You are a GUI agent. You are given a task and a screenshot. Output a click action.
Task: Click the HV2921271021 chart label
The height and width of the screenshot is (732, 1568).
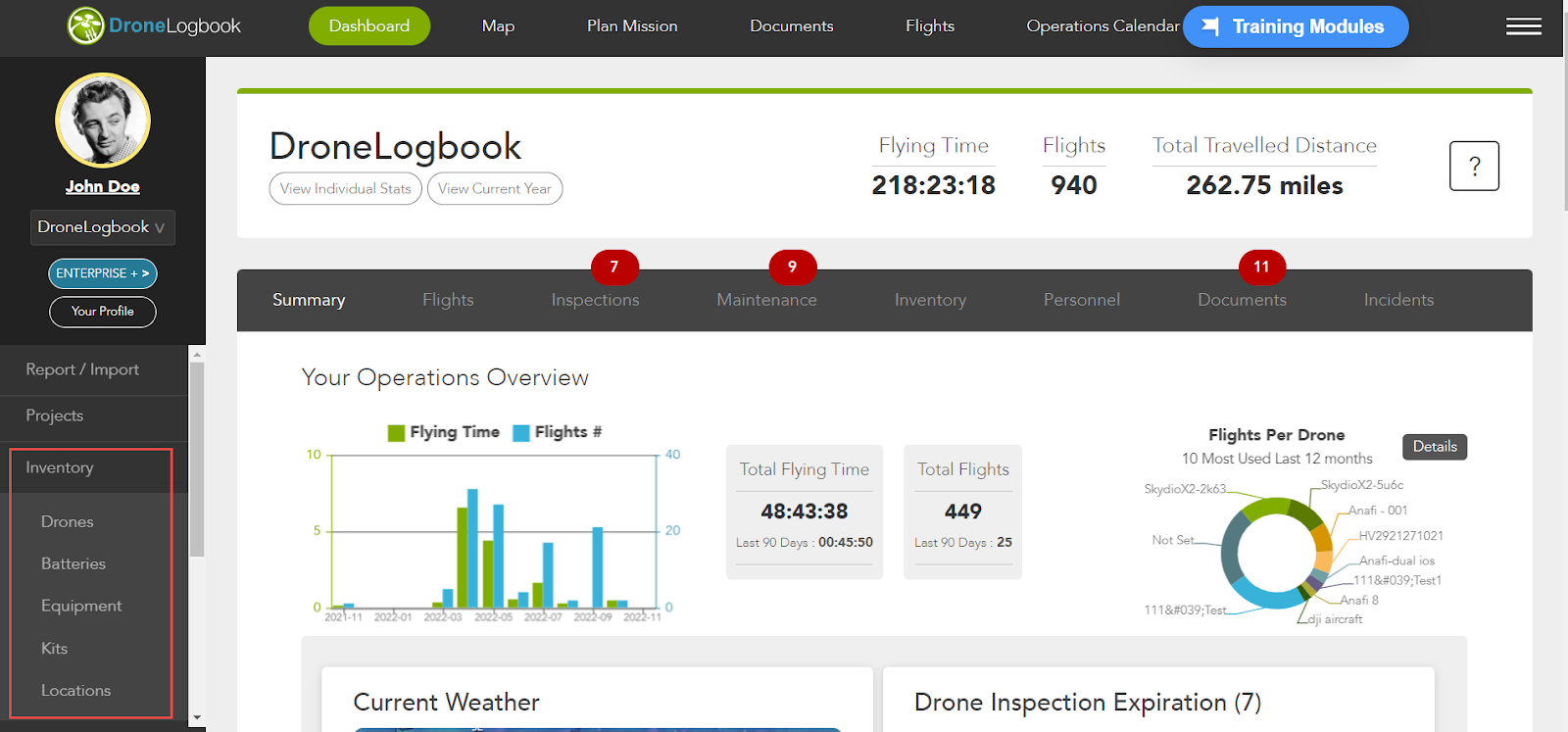(1401, 536)
